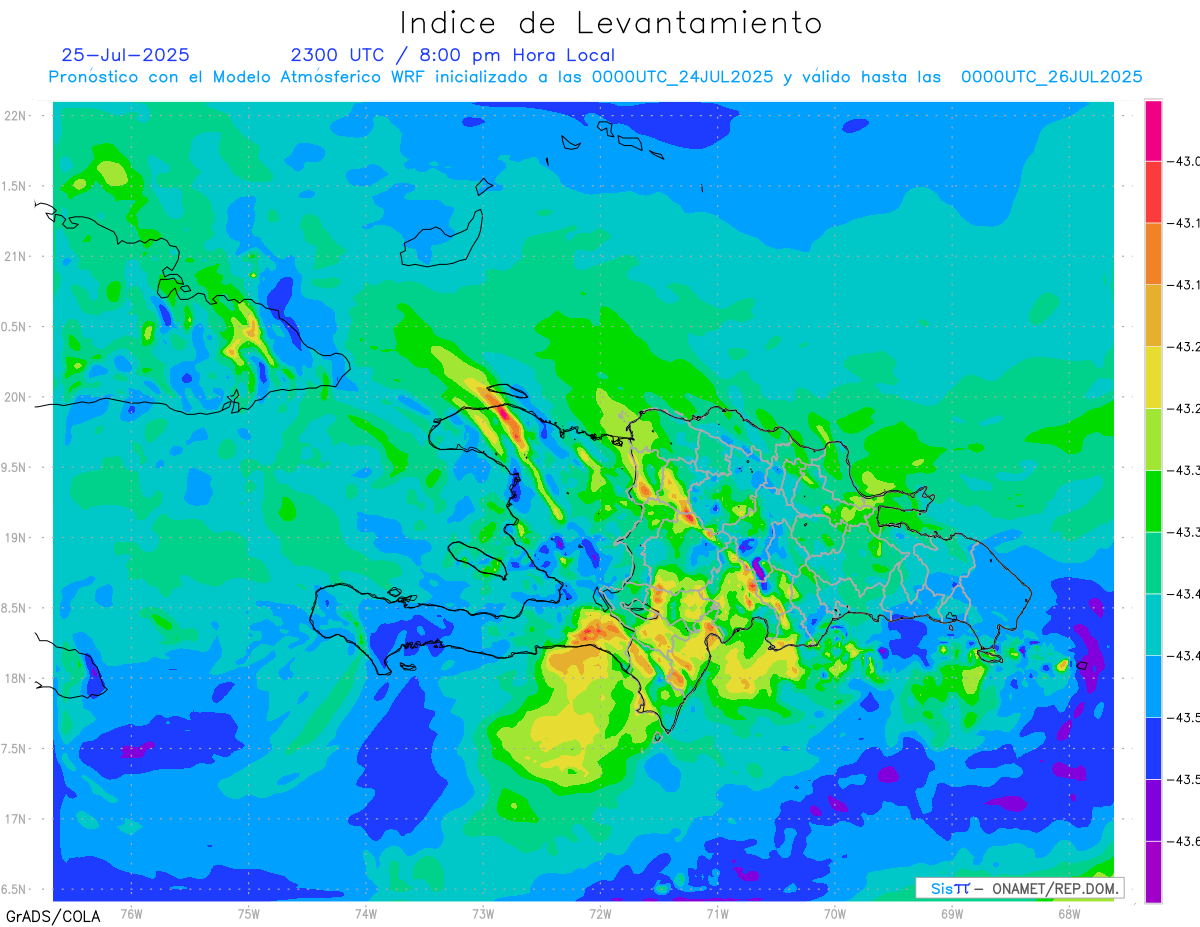Viewport: 1200px width, 927px height.
Task: Click the 'SisTT – ONAMET/REP.DOM.' credit box
Action: click(x=1020, y=888)
